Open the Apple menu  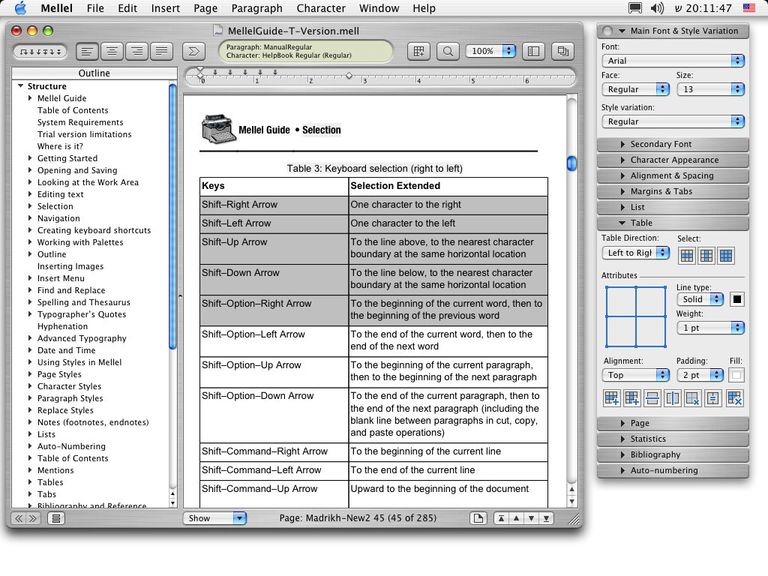click(20, 8)
